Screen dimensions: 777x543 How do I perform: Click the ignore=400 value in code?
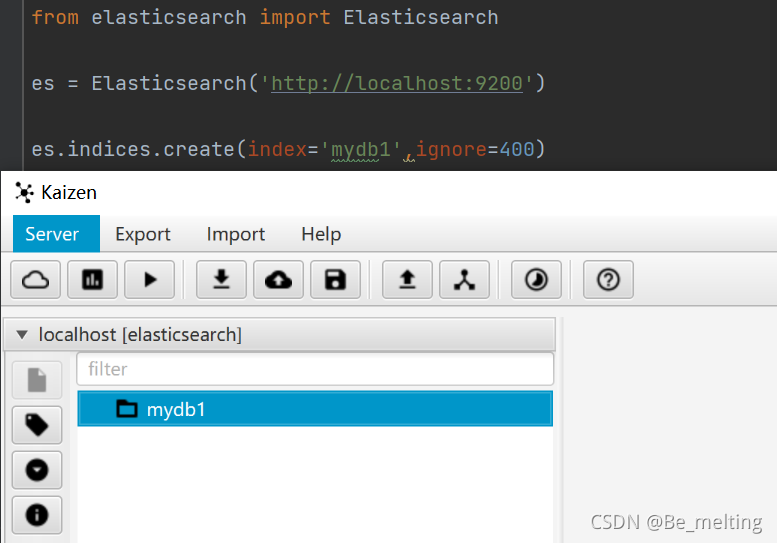coord(475,150)
